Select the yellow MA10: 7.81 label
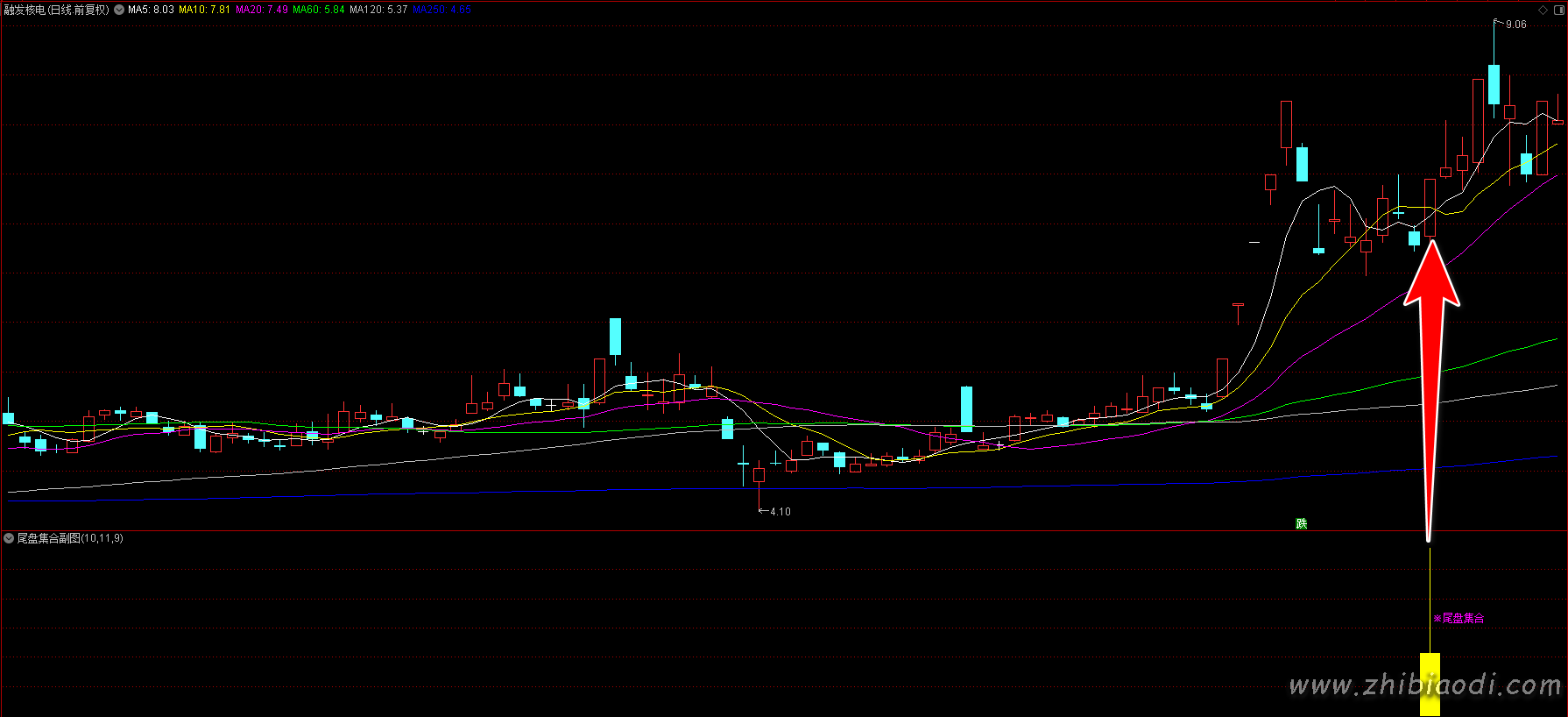Image resolution: width=1568 pixels, height=717 pixels. tap(204, 10)
